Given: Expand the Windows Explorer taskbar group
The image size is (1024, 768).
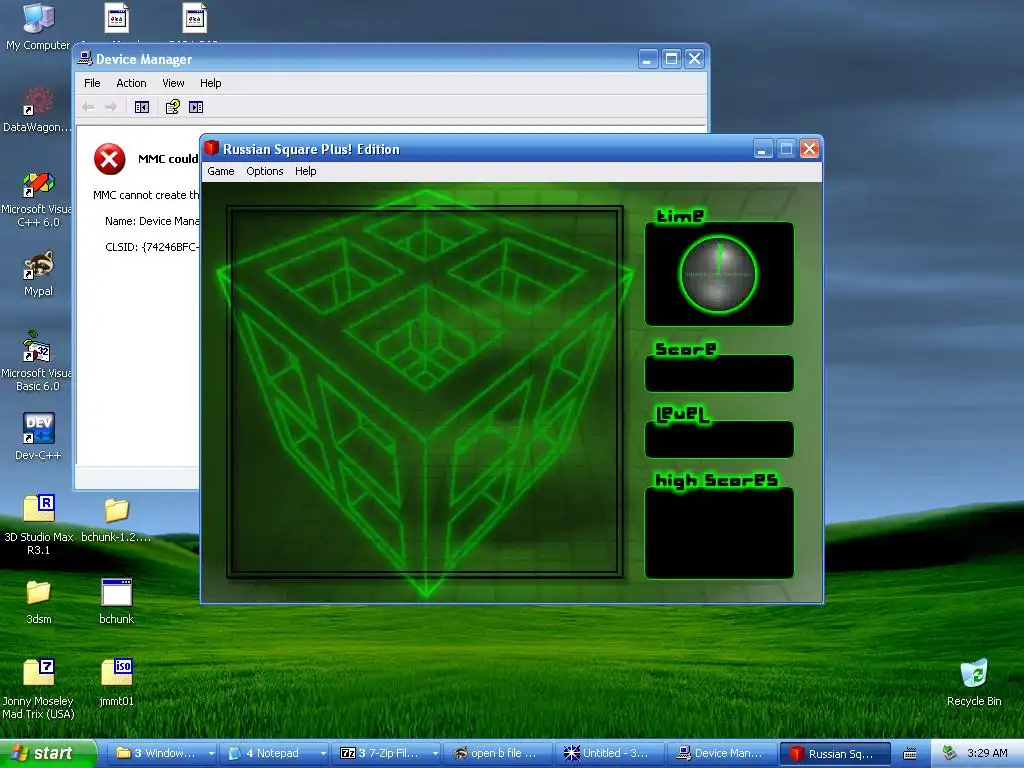Looking at the screenshot, I should click(161, 754).
